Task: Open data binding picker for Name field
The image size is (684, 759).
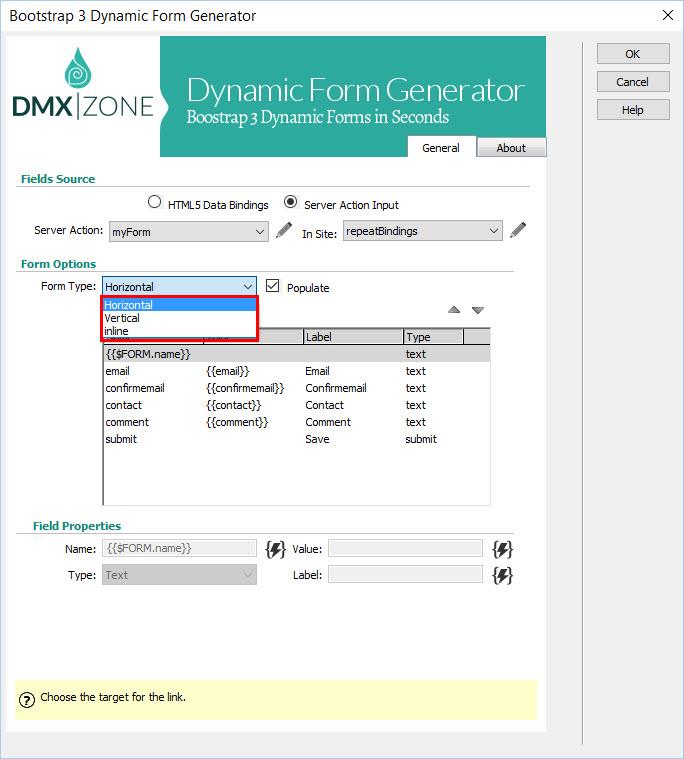Action: [x=275, y=549]
